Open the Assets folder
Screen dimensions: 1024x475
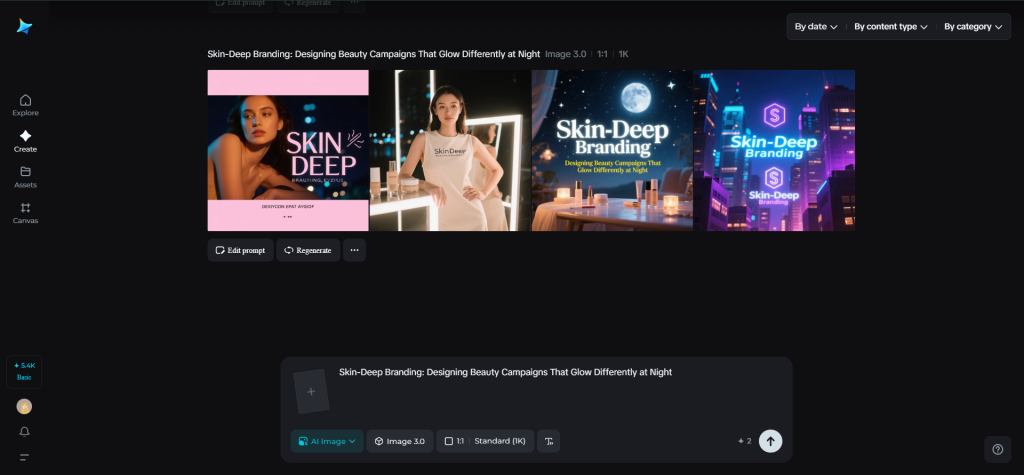point(25,177)
